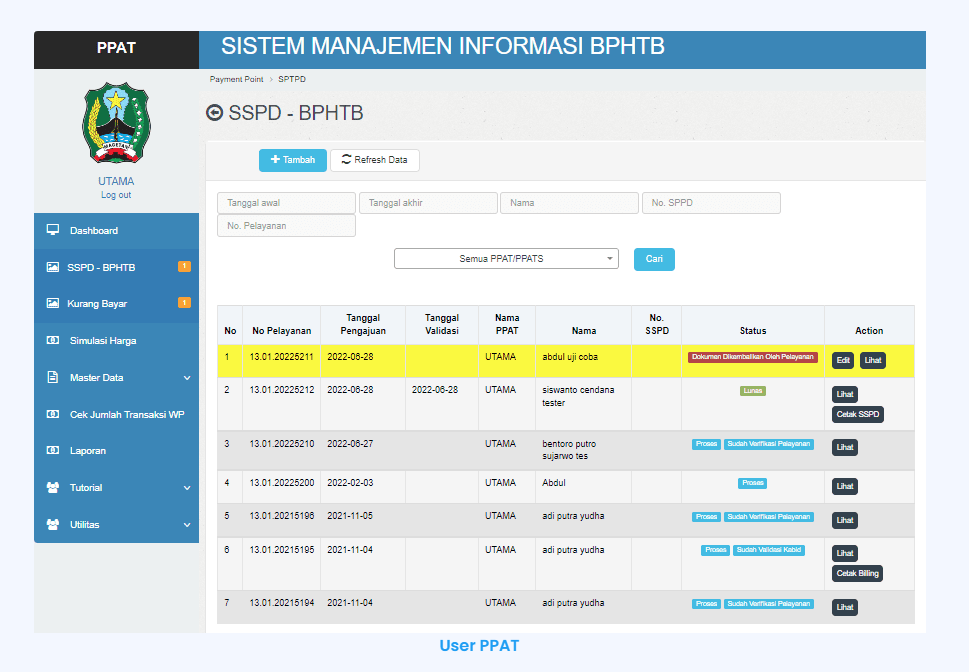Click Lihat for siswanto cendana tester row
The width and height of the screenshot is (969, 672).
point(845,394)
